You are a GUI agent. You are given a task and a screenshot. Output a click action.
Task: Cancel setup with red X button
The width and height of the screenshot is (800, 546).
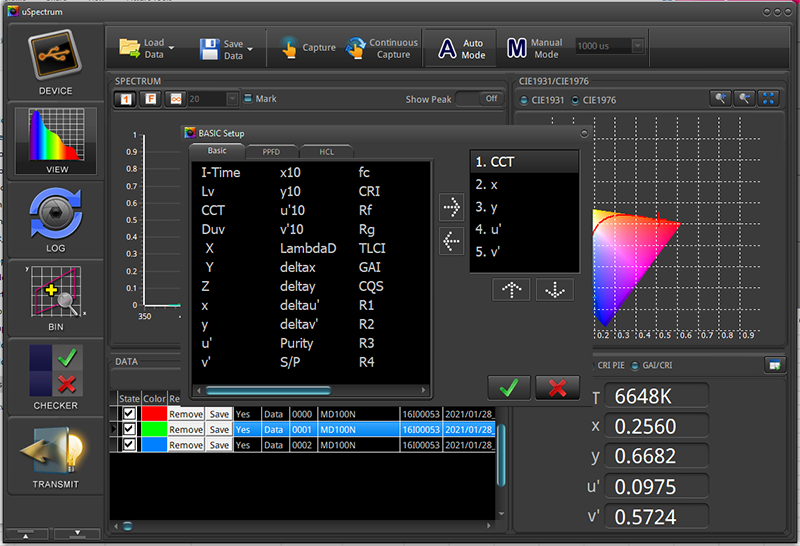(557, 387)
